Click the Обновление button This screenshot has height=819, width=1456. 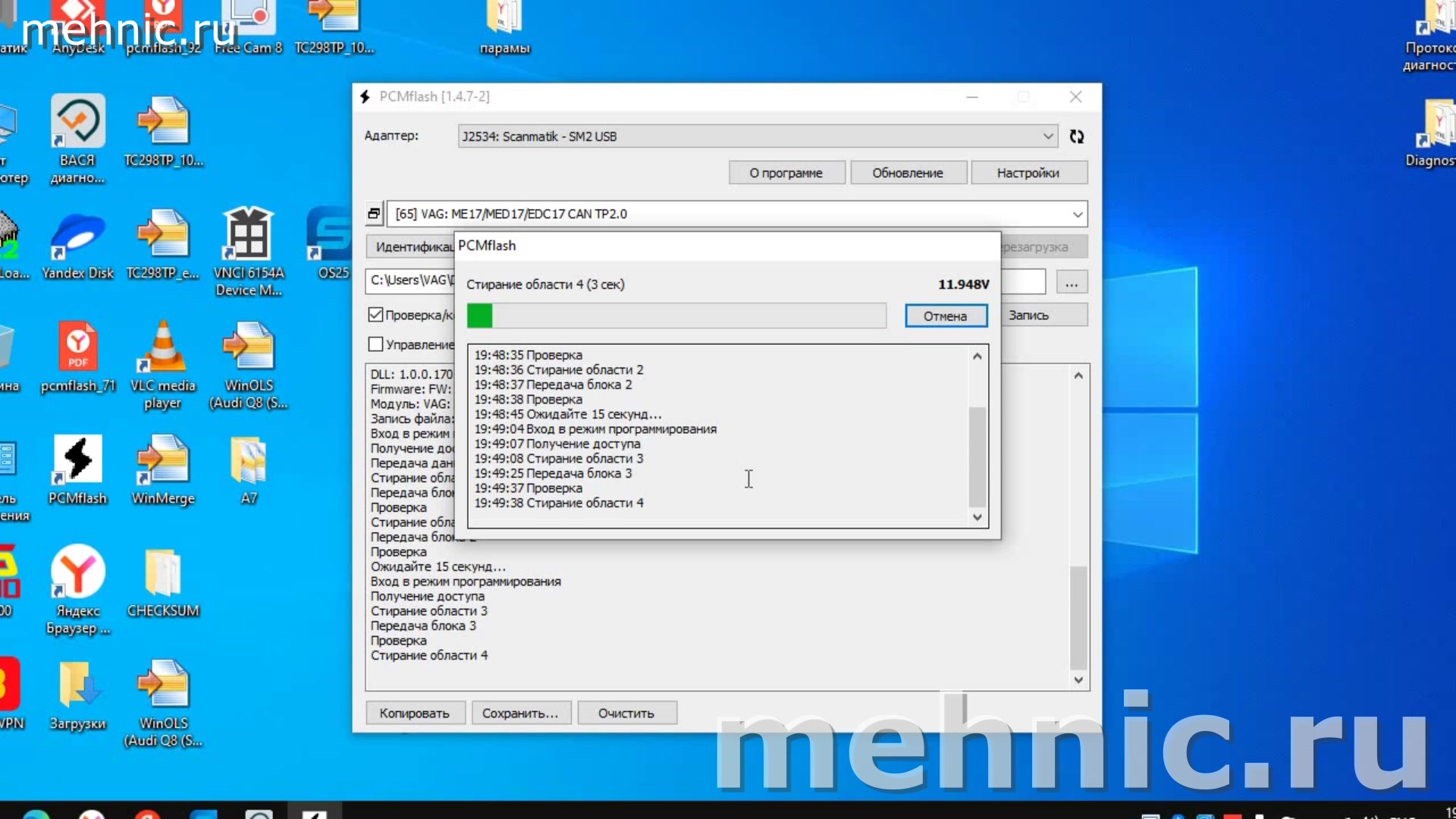coord(908,173)
